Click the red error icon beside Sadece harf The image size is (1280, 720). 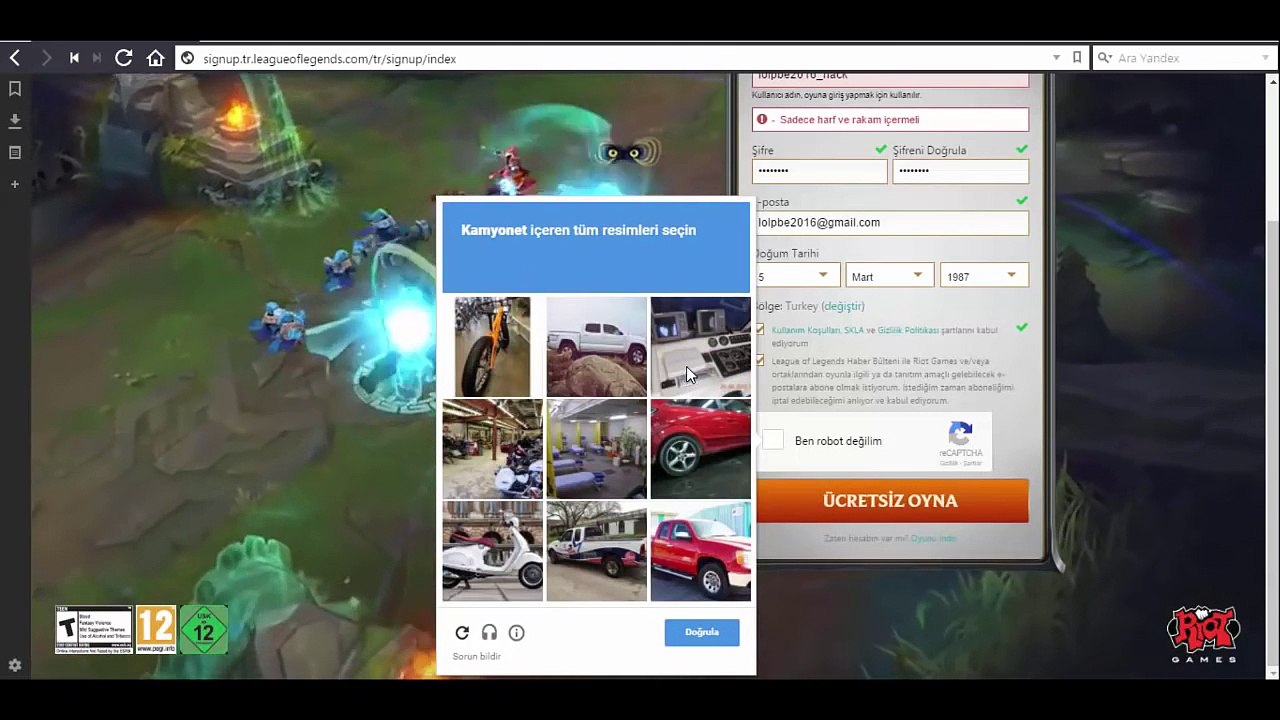pyautogui.click(x=762, y=119)
